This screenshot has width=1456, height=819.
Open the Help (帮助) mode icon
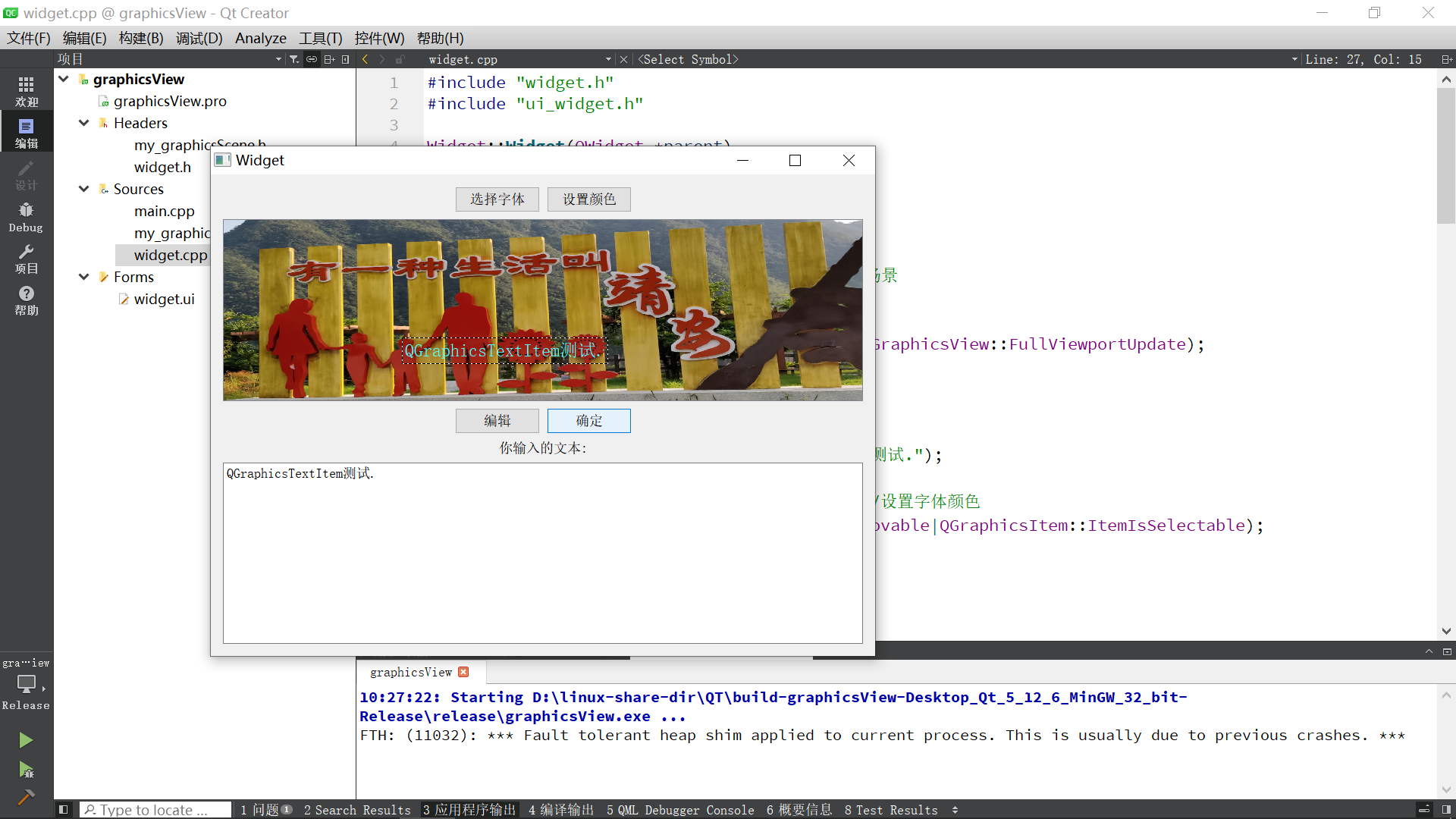point(26,300)
